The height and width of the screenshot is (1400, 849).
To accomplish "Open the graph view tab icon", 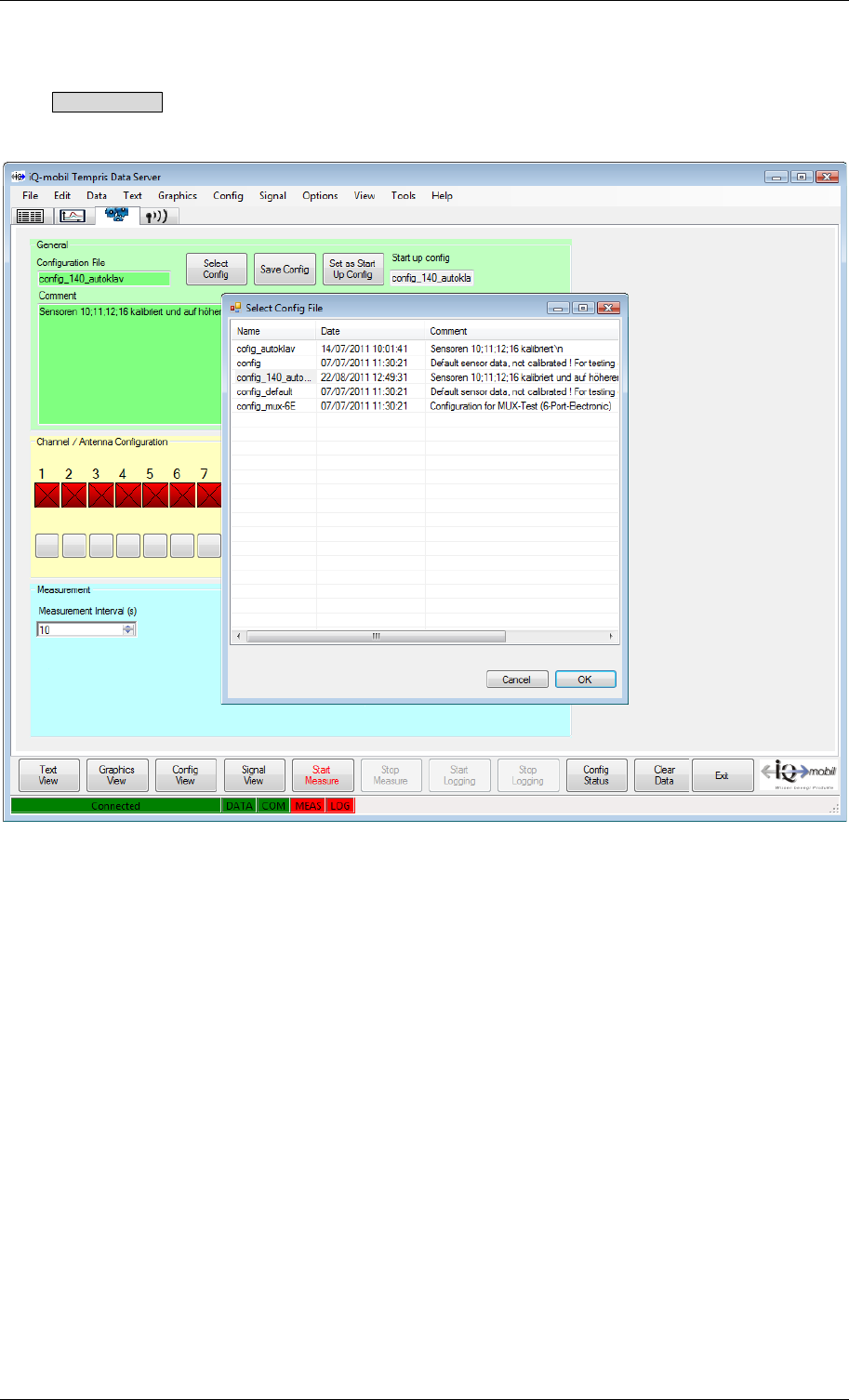I will (x=73, y=216).
